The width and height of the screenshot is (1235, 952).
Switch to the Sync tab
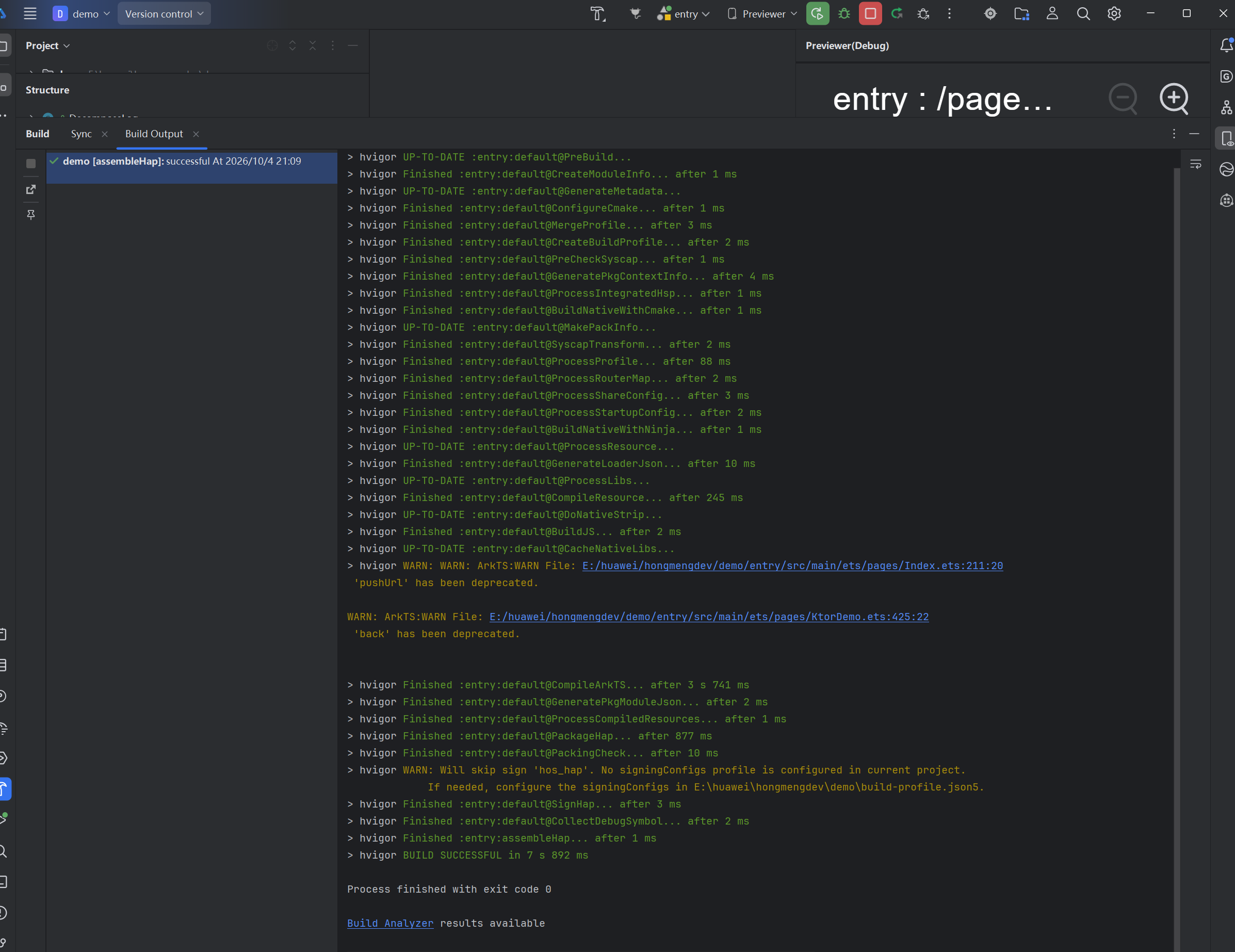(x=82, y=134)
